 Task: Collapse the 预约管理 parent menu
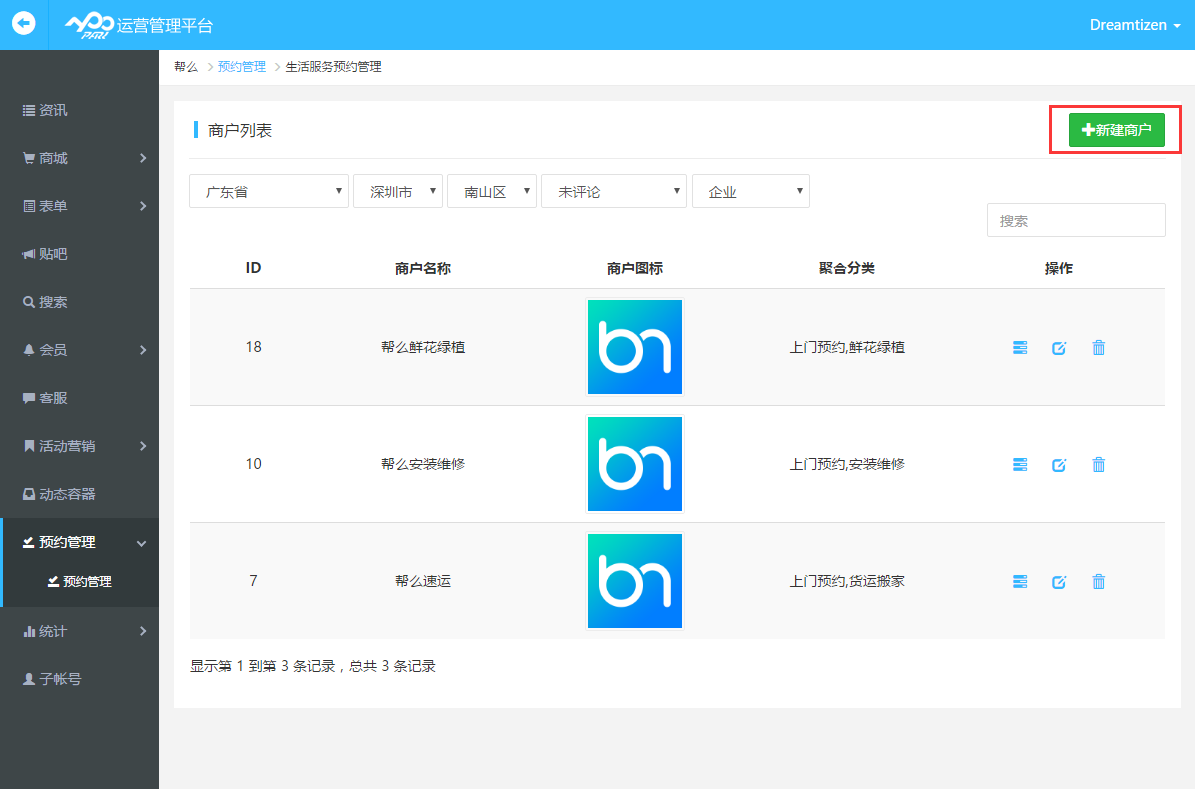pos(79,543)
